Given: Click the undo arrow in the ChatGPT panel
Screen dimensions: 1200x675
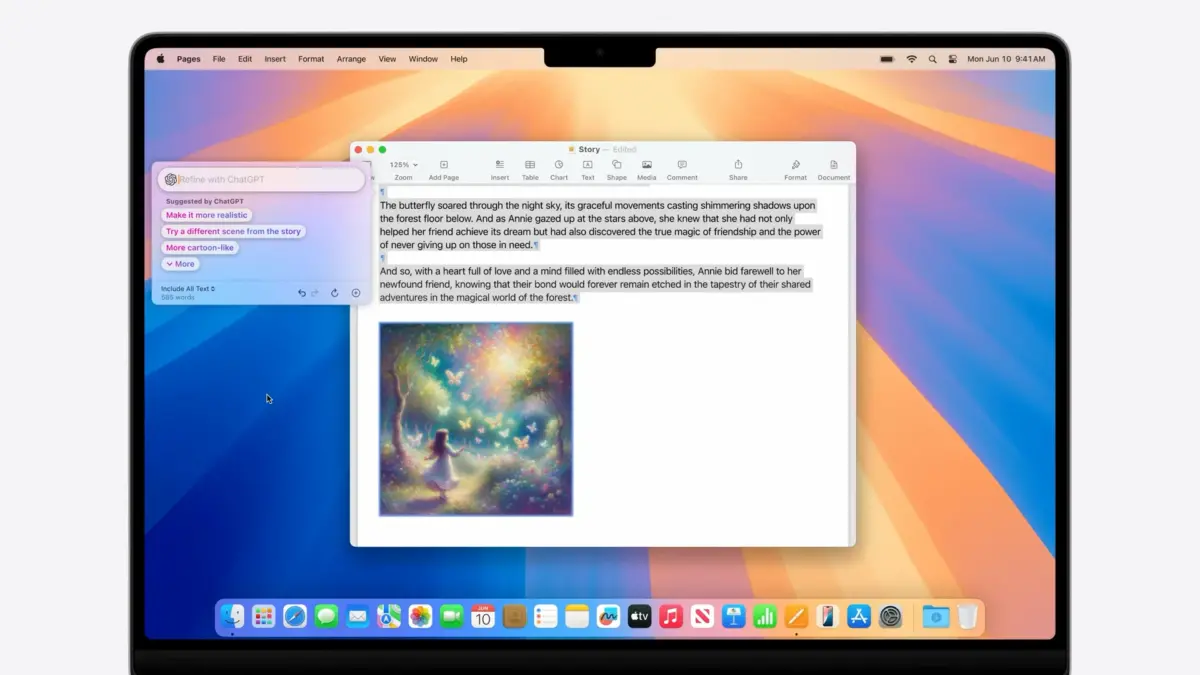Looking at the screenshot, I should [x=301, y=292].
